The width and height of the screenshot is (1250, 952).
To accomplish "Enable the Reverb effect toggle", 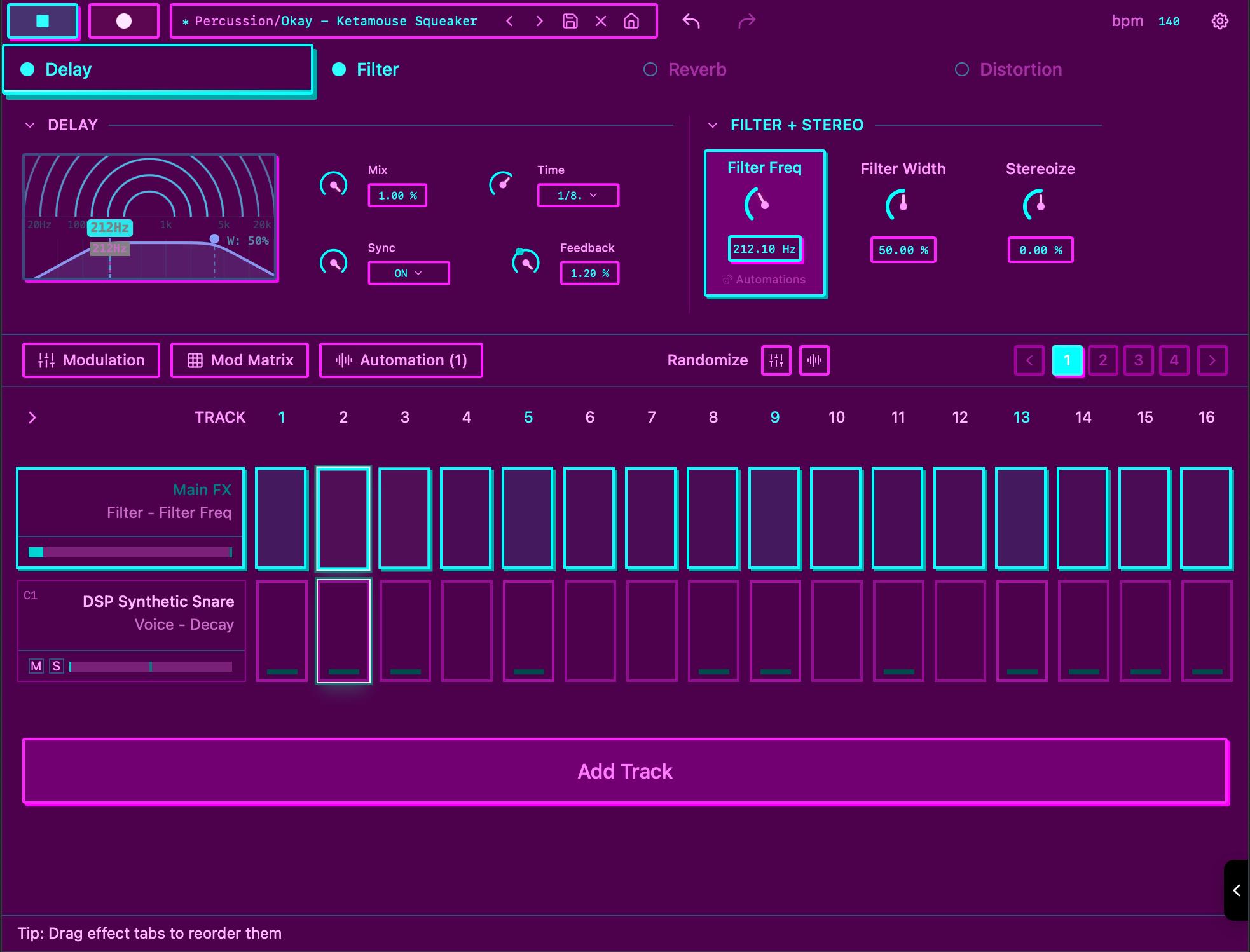I will point(650,69).
